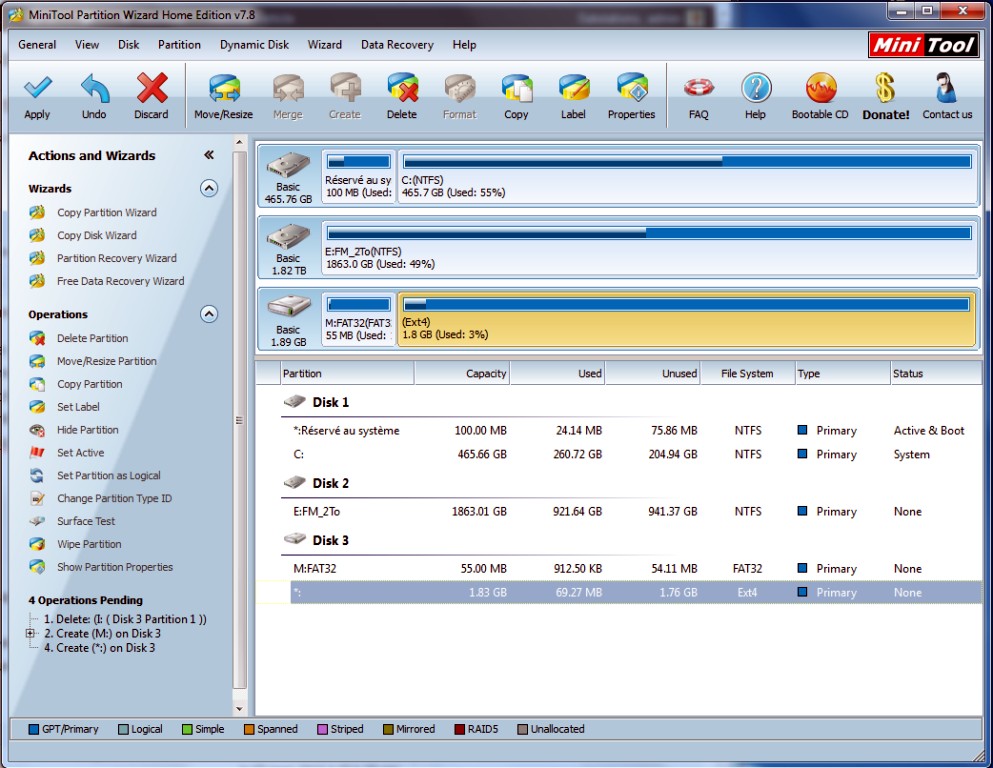Screen dimensions: 993x768
Task: Choose Delete Partition in Operations
Action: [92, 338]
